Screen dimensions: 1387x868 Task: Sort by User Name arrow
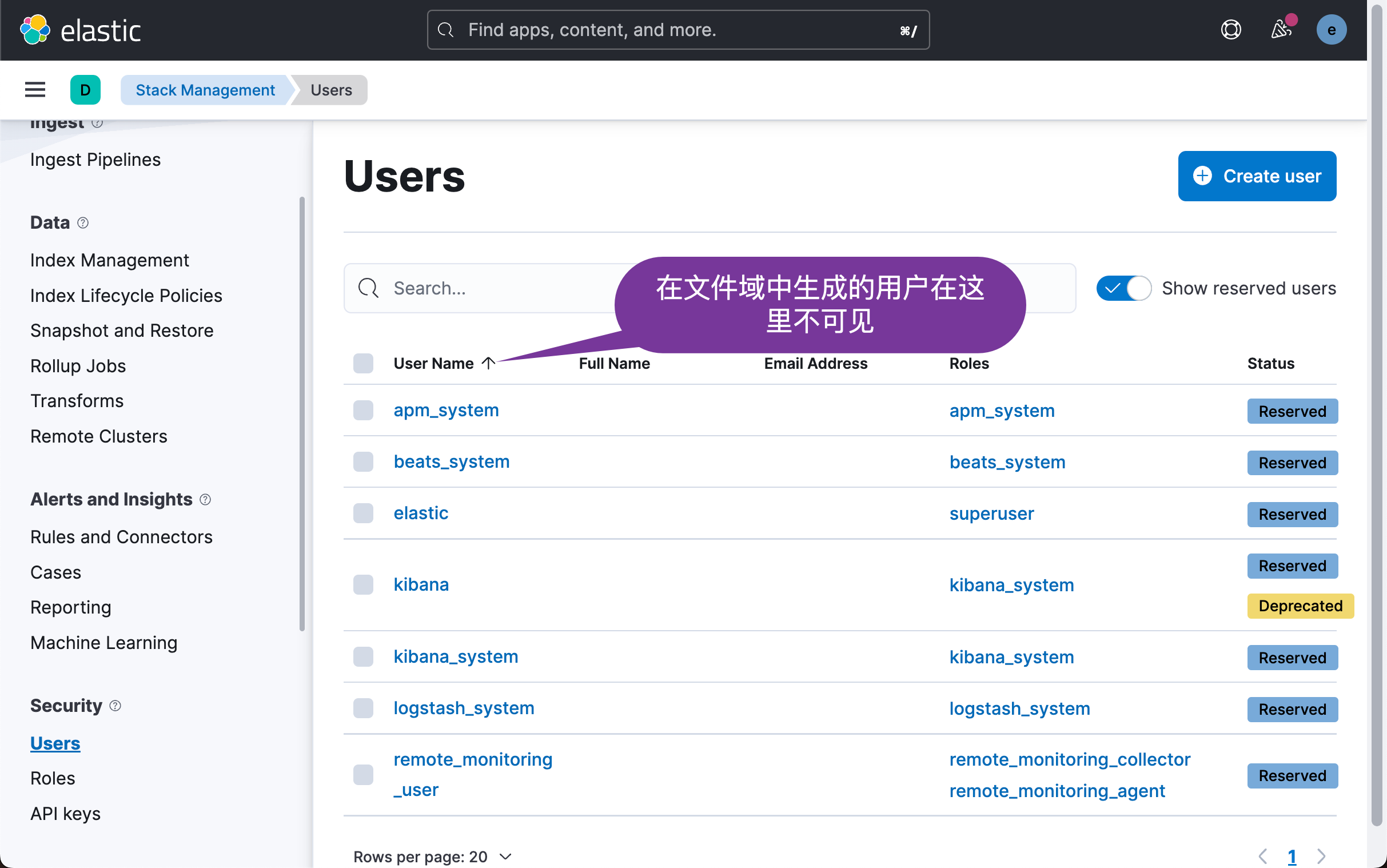click(488, 364)
